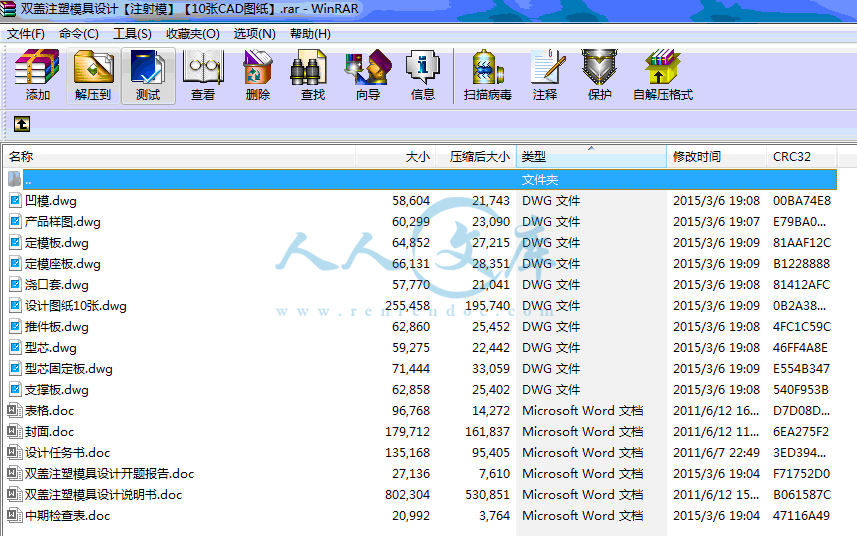Open the 命令(C) menu
Image resolution: width=857 pixels, height=536 pixels.
click(x=79, y=34)
